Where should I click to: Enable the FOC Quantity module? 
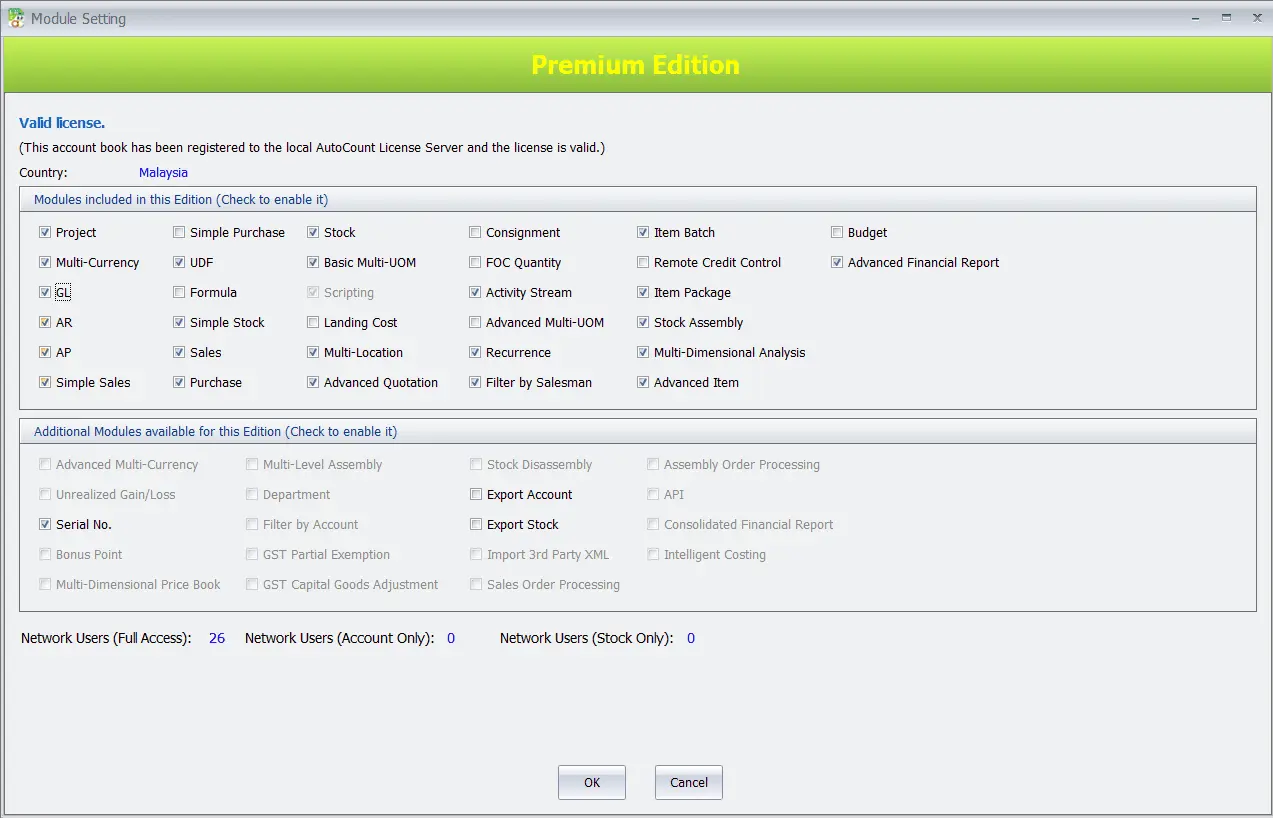pos(475,262)
